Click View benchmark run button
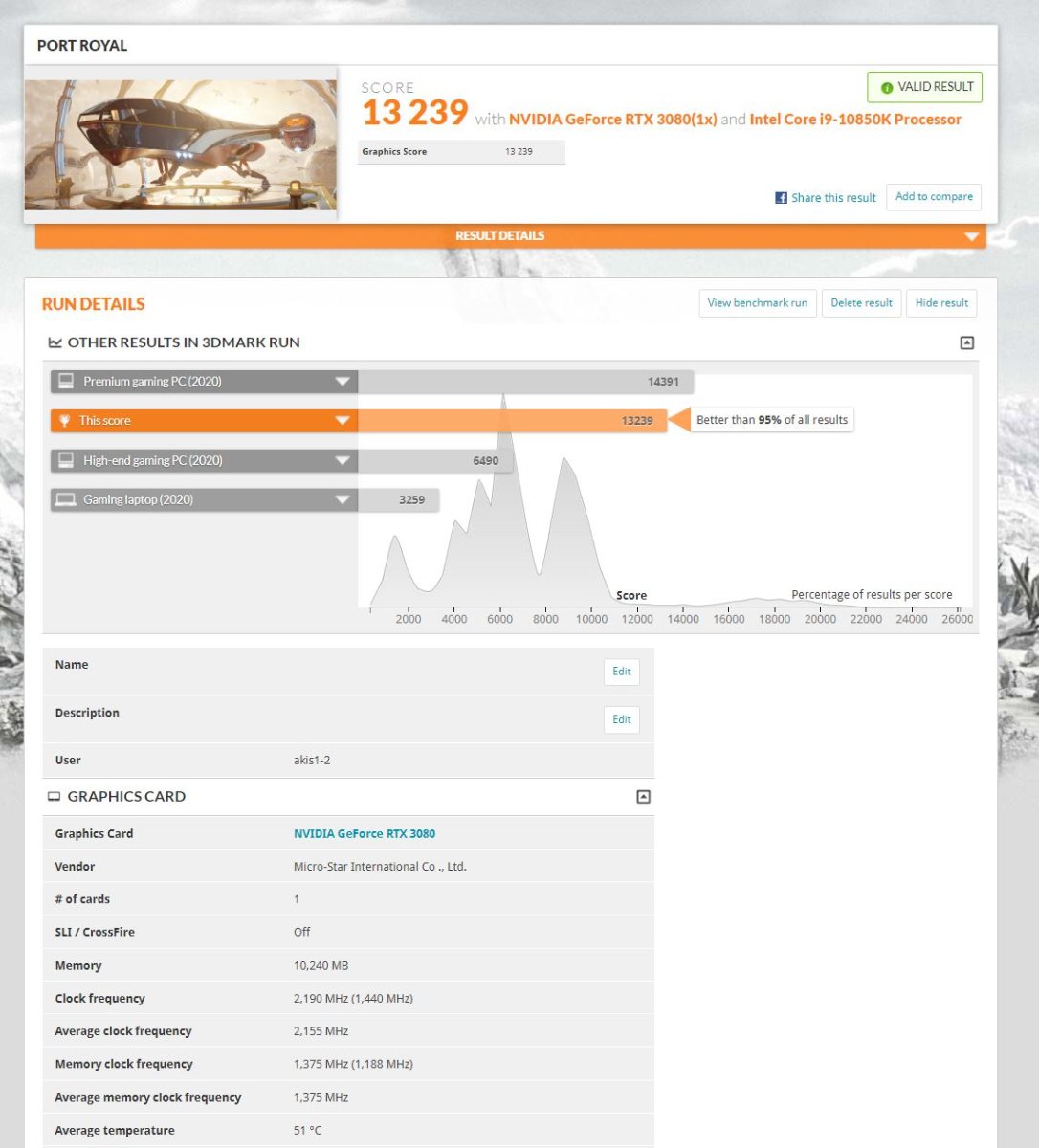The height and width of the screenshot is (1148, 1039). 757,303
